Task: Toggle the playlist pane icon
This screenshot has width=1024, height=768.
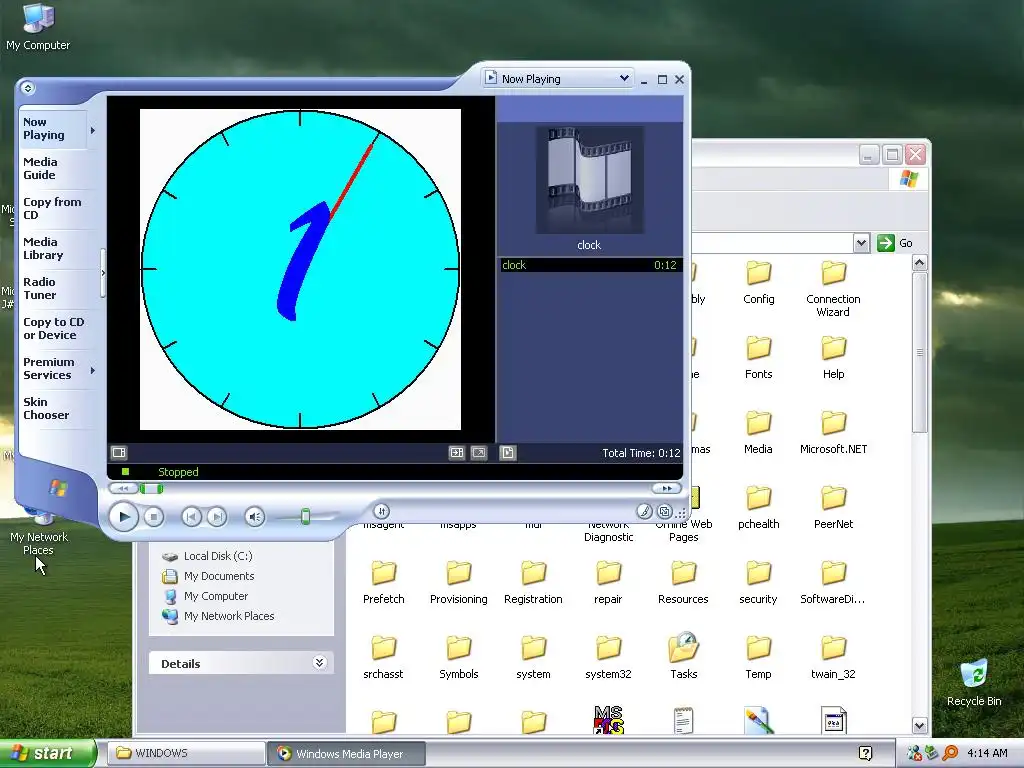Action: tap(507, 452)
